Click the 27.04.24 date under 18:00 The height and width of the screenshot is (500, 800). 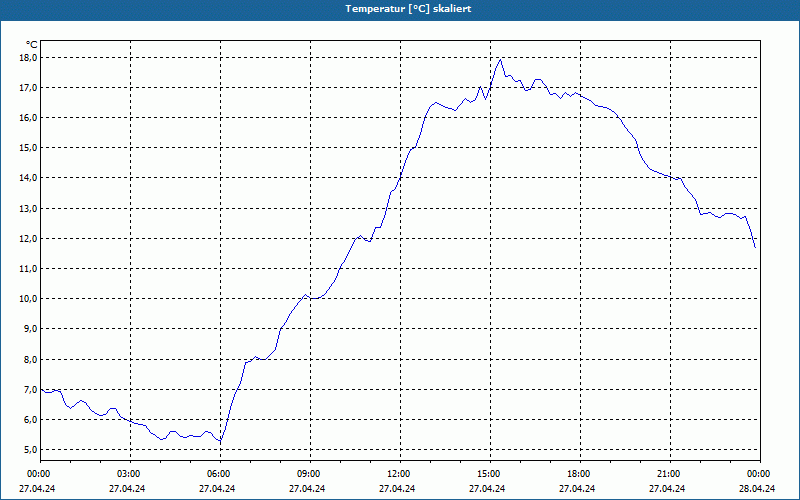[x=577, y=488]
